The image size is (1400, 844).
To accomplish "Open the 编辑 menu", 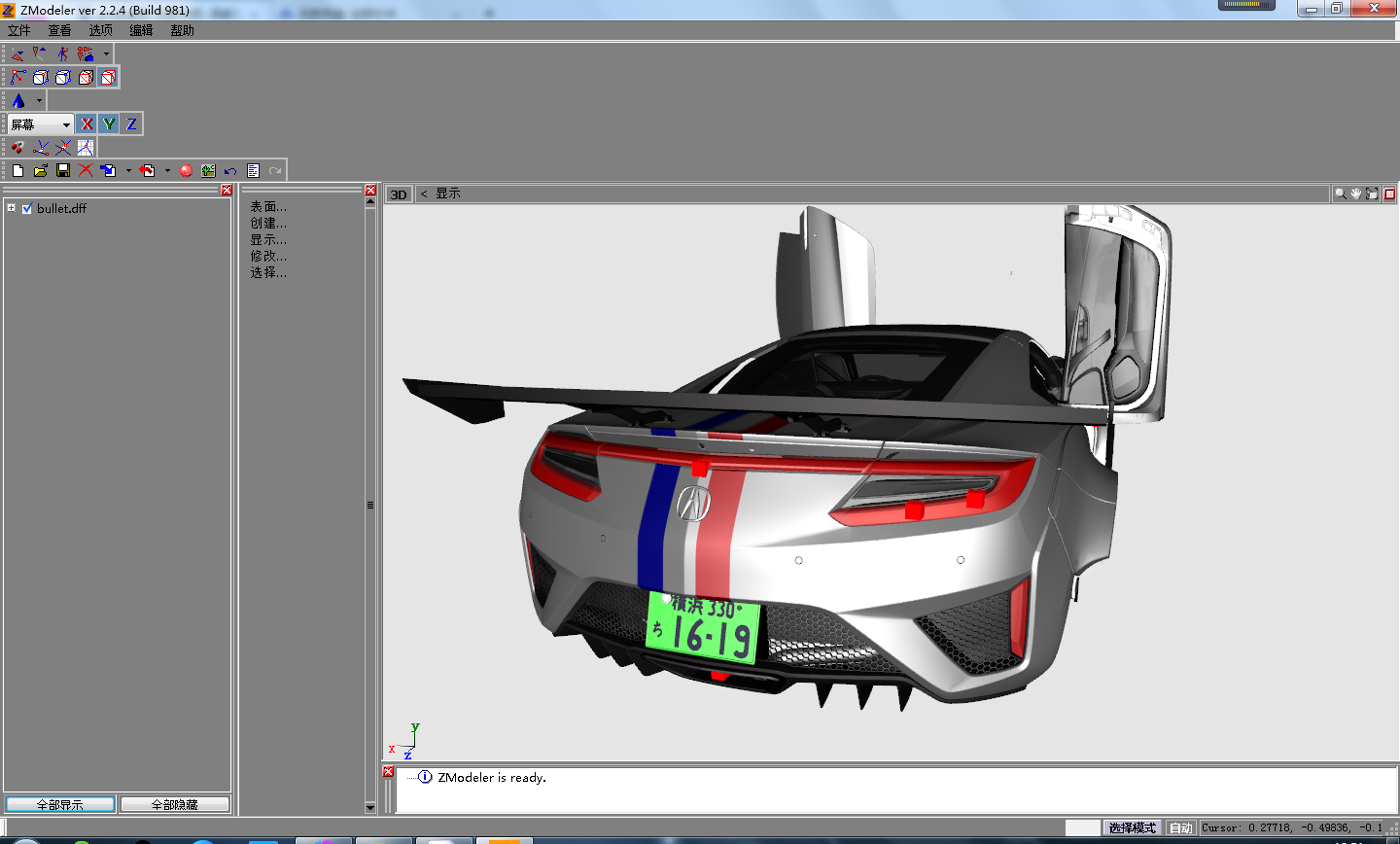I will point(141,30).
